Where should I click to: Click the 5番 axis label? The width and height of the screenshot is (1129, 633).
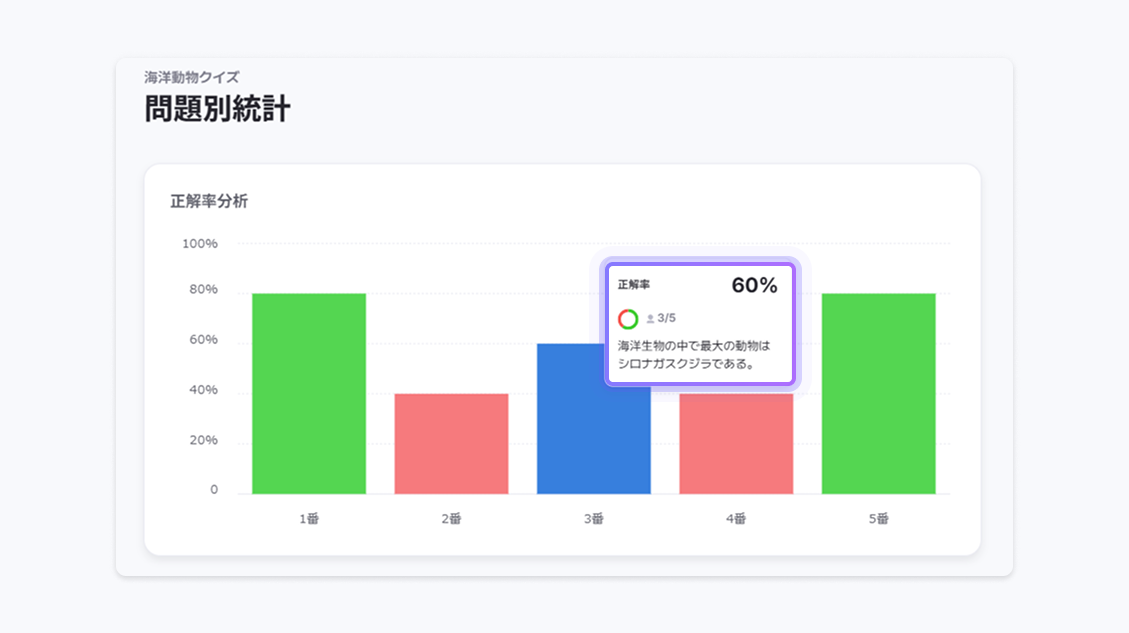(x=879, y=519)
